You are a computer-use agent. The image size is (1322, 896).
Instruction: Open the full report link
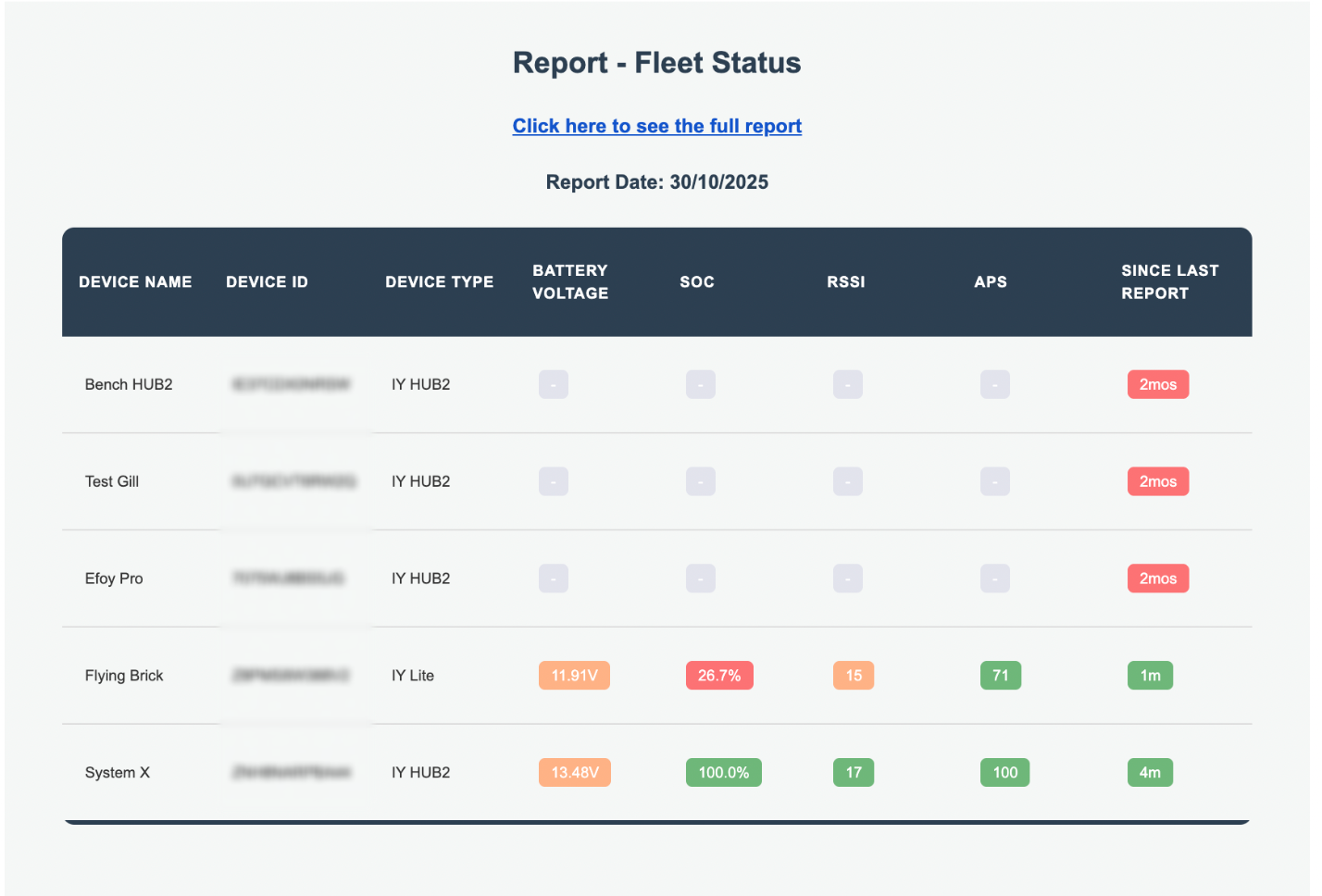pos(656,126)
